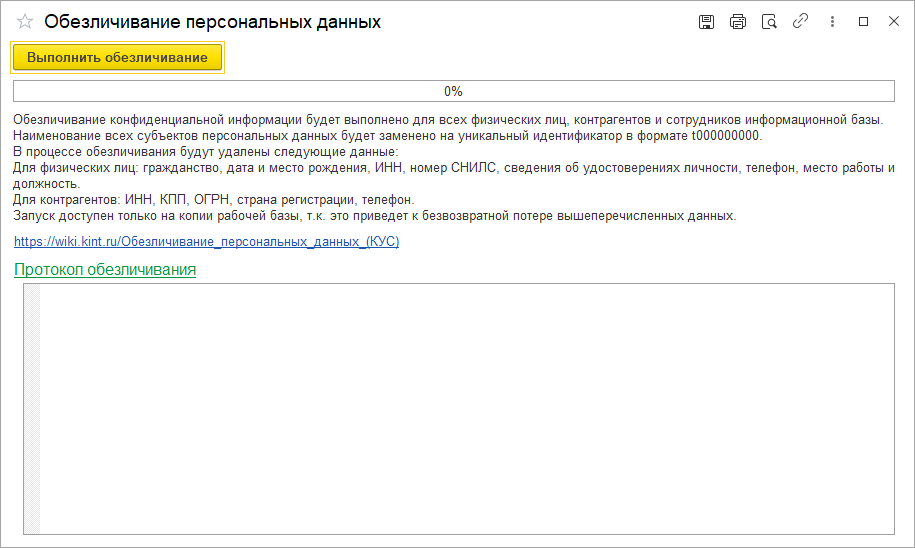Get link to this form icon

point(800,22)
